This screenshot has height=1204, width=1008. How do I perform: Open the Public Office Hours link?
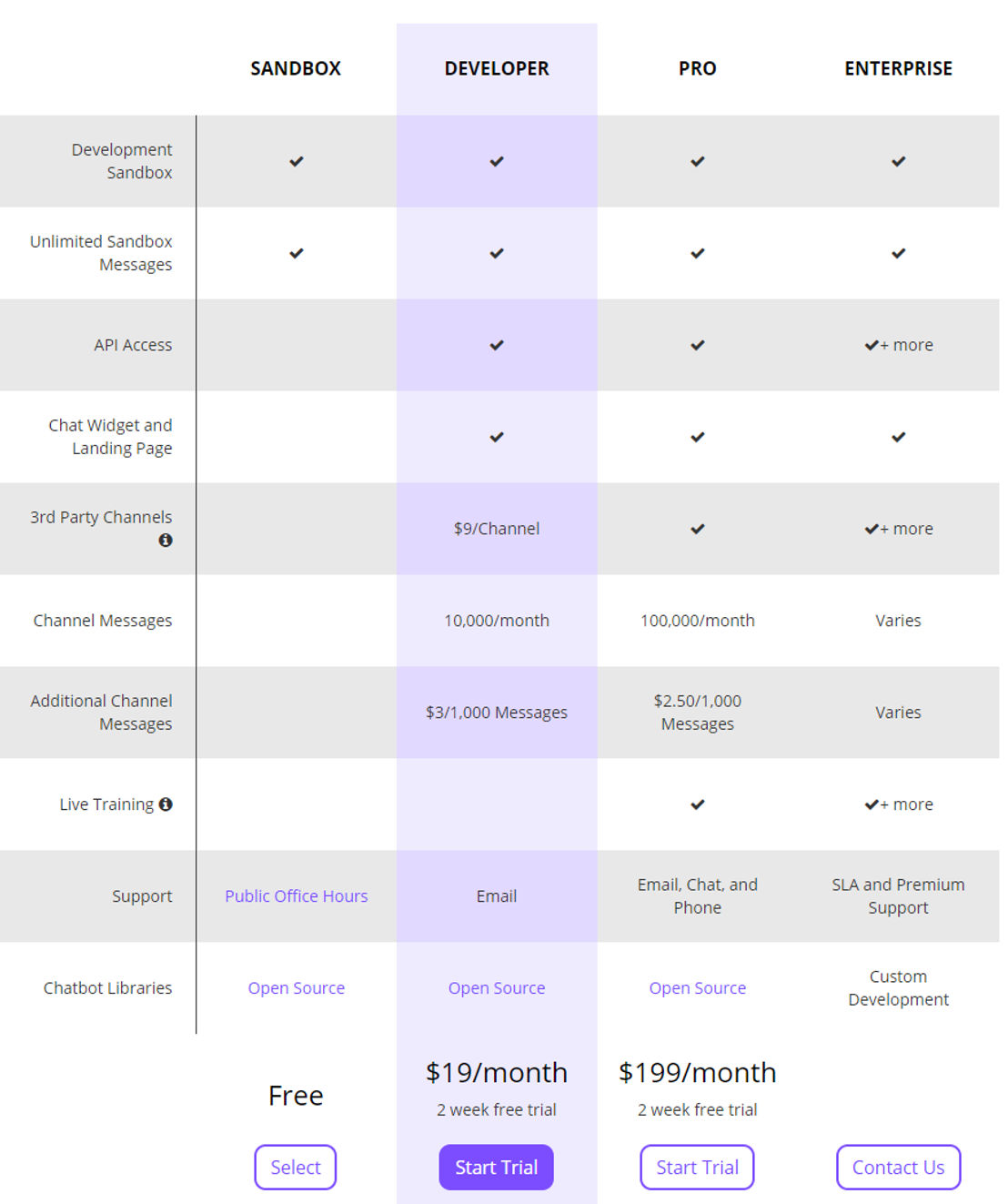click(x=297, y=895)
